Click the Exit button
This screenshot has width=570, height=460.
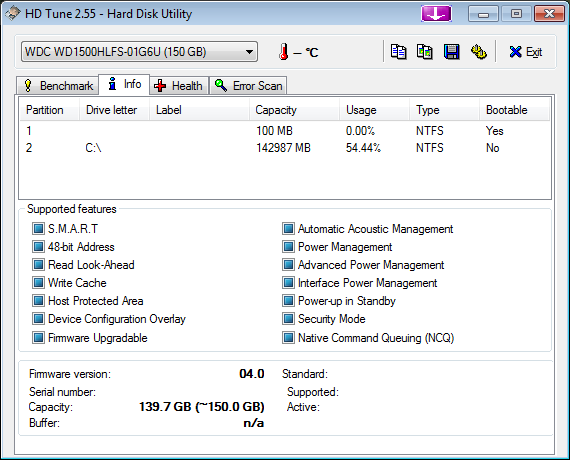pyautogui.click(x=526, y=52)
